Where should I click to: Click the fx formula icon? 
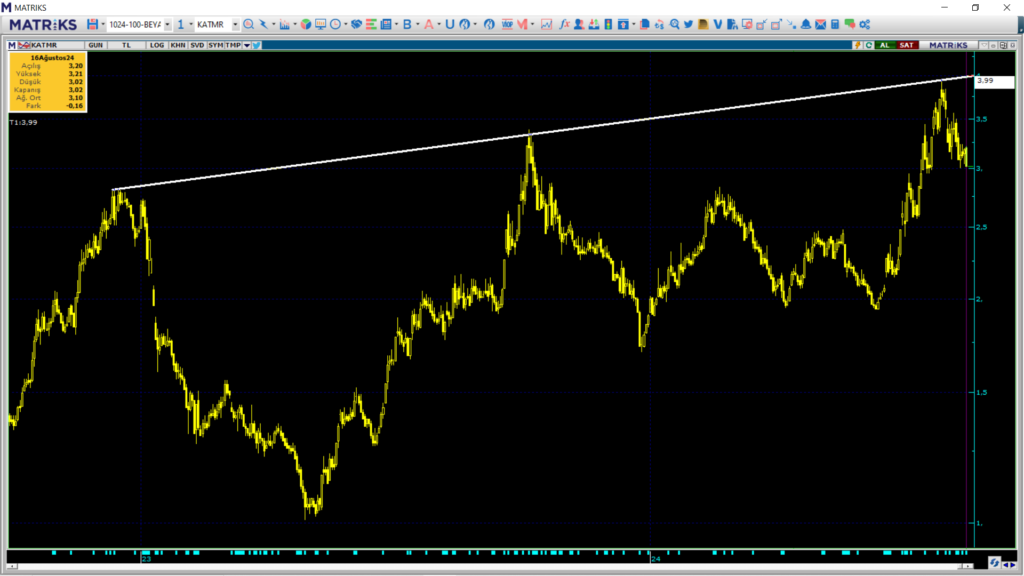pyautogui.click(x=564, y=24)
